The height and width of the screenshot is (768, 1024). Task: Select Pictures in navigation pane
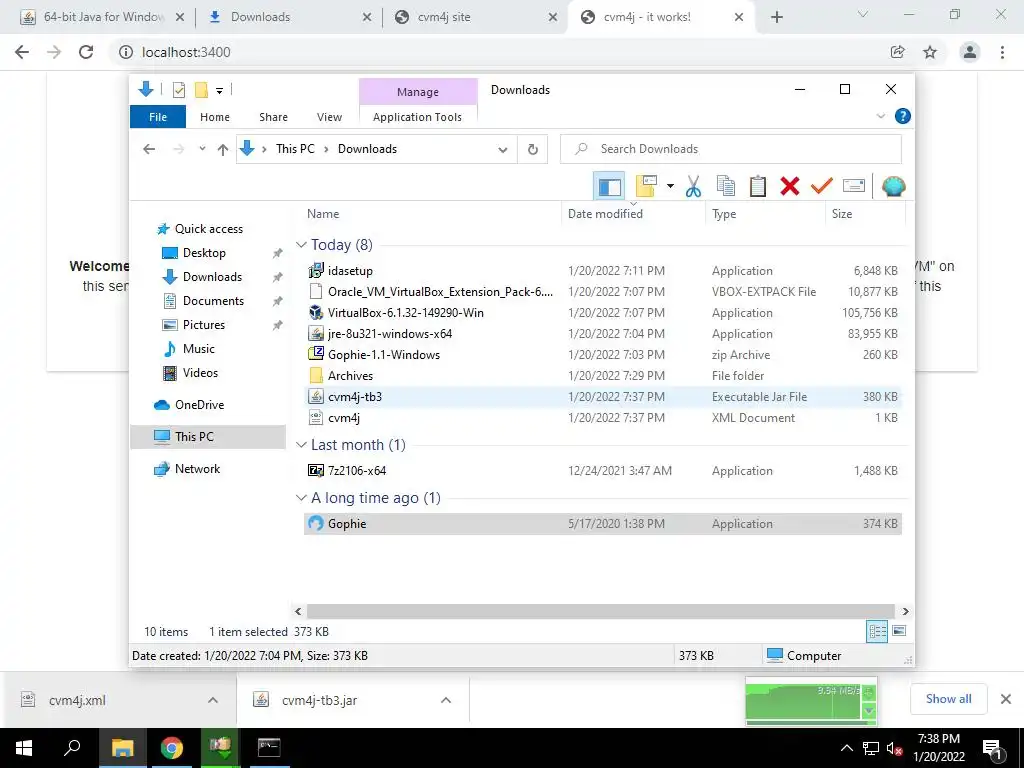click(x=203, y=325)
